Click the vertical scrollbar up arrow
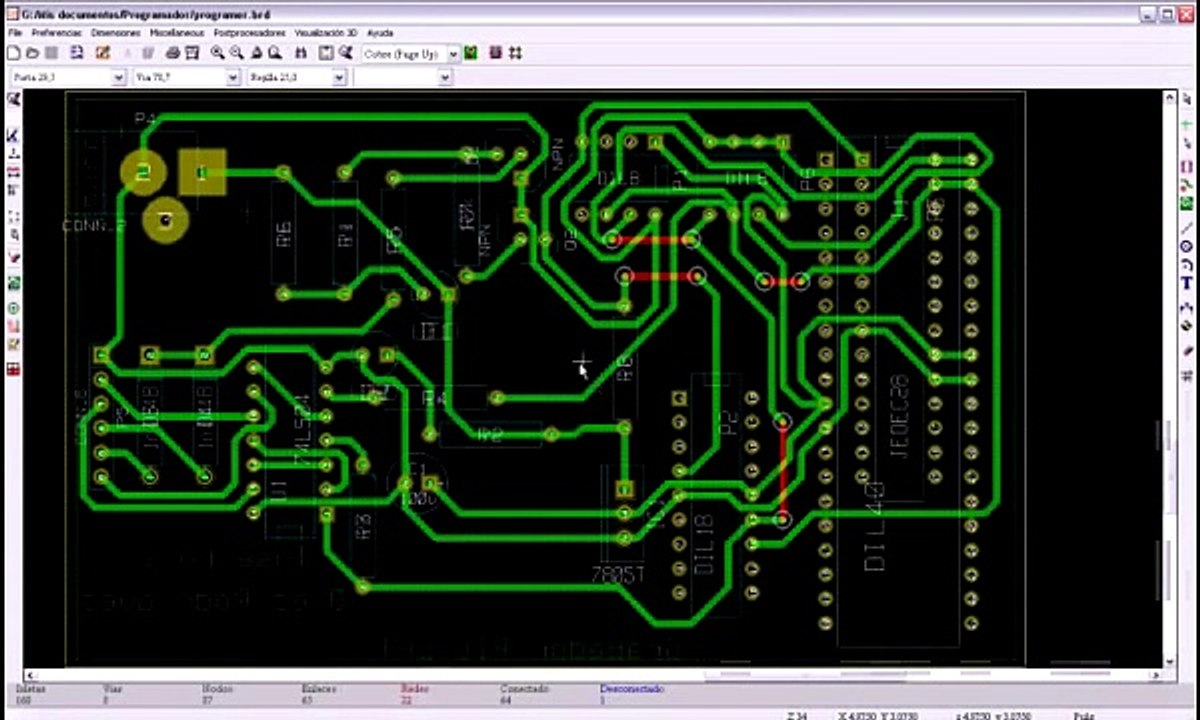The height and width of the screenshot is (720, 1200). tap(1170, 98)
